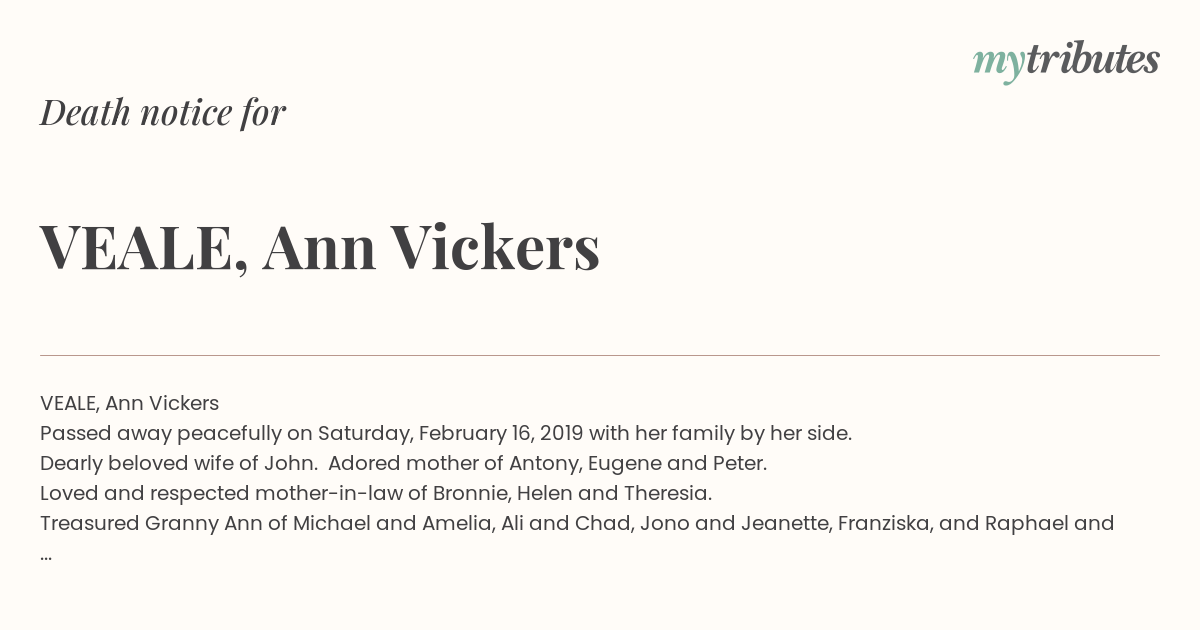Click the green "my" part of logo
Image resolution: width=1200 pixels, height=630 pixels.
coord(999,64)
